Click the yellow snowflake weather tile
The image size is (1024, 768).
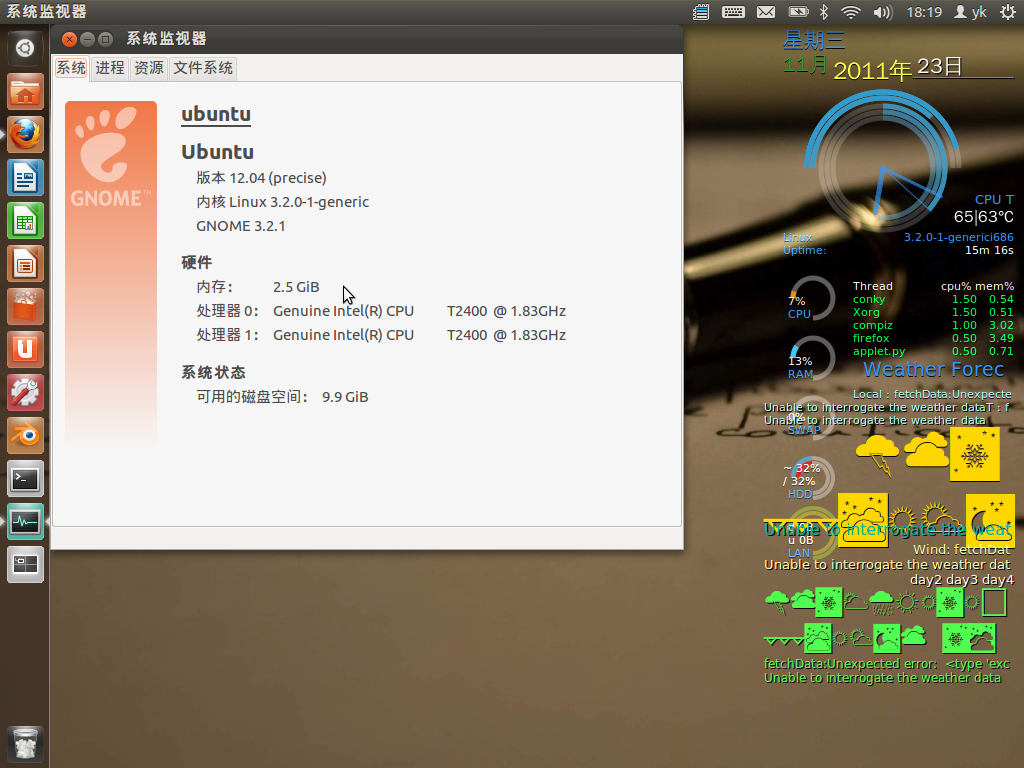[974, 455]
